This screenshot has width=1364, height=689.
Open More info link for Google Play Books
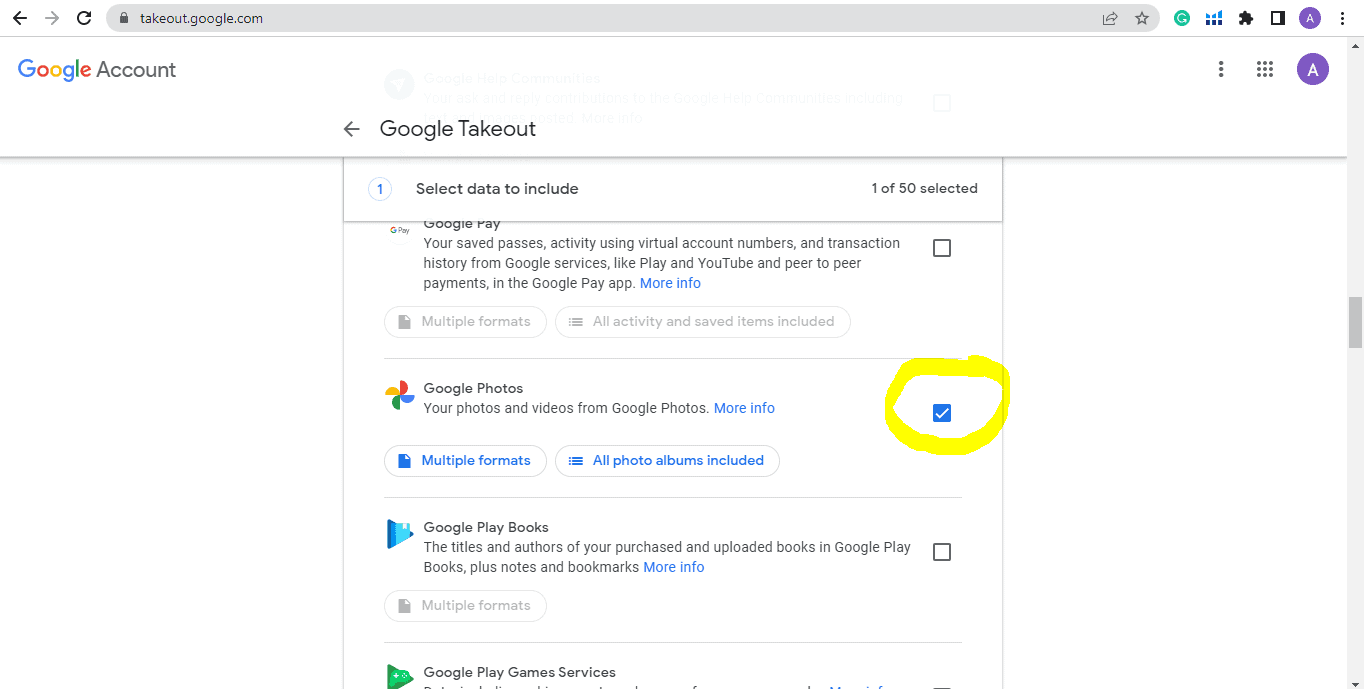coord(674,567)
